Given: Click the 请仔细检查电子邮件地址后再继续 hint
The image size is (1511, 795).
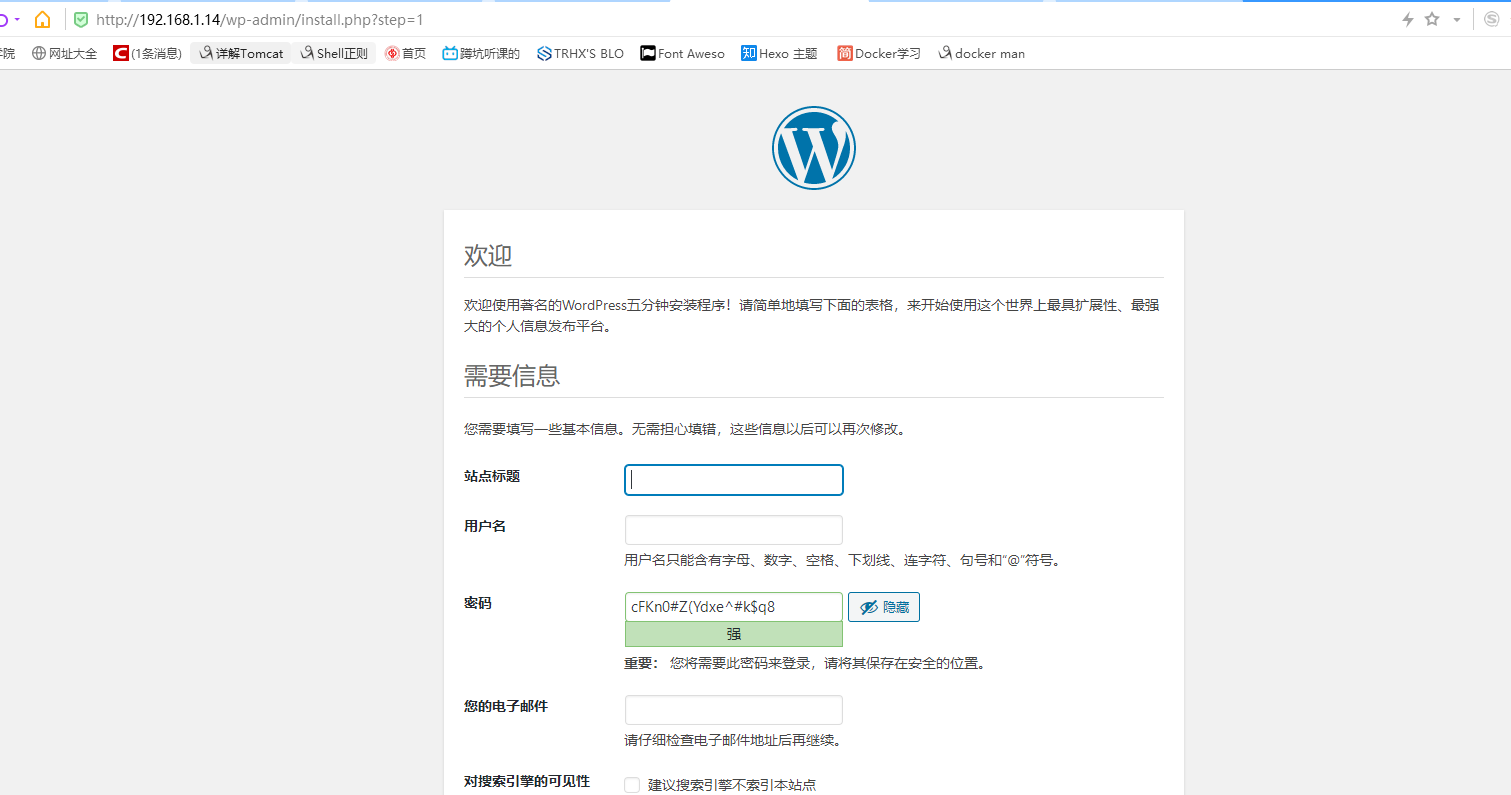Looking at the screenshot, I should [x=733, y=740].
